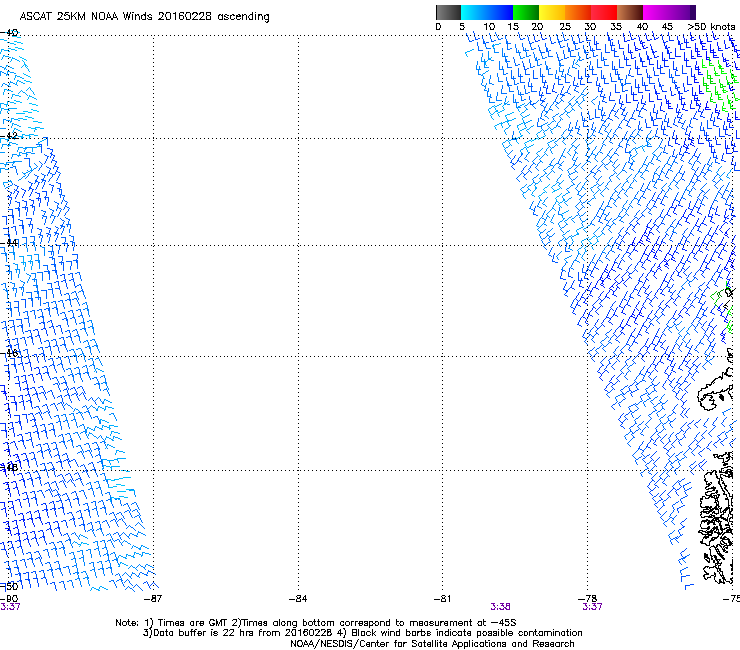
Task: Select the green 15-20 knots color segment
Action: click(x=526, y=12)
